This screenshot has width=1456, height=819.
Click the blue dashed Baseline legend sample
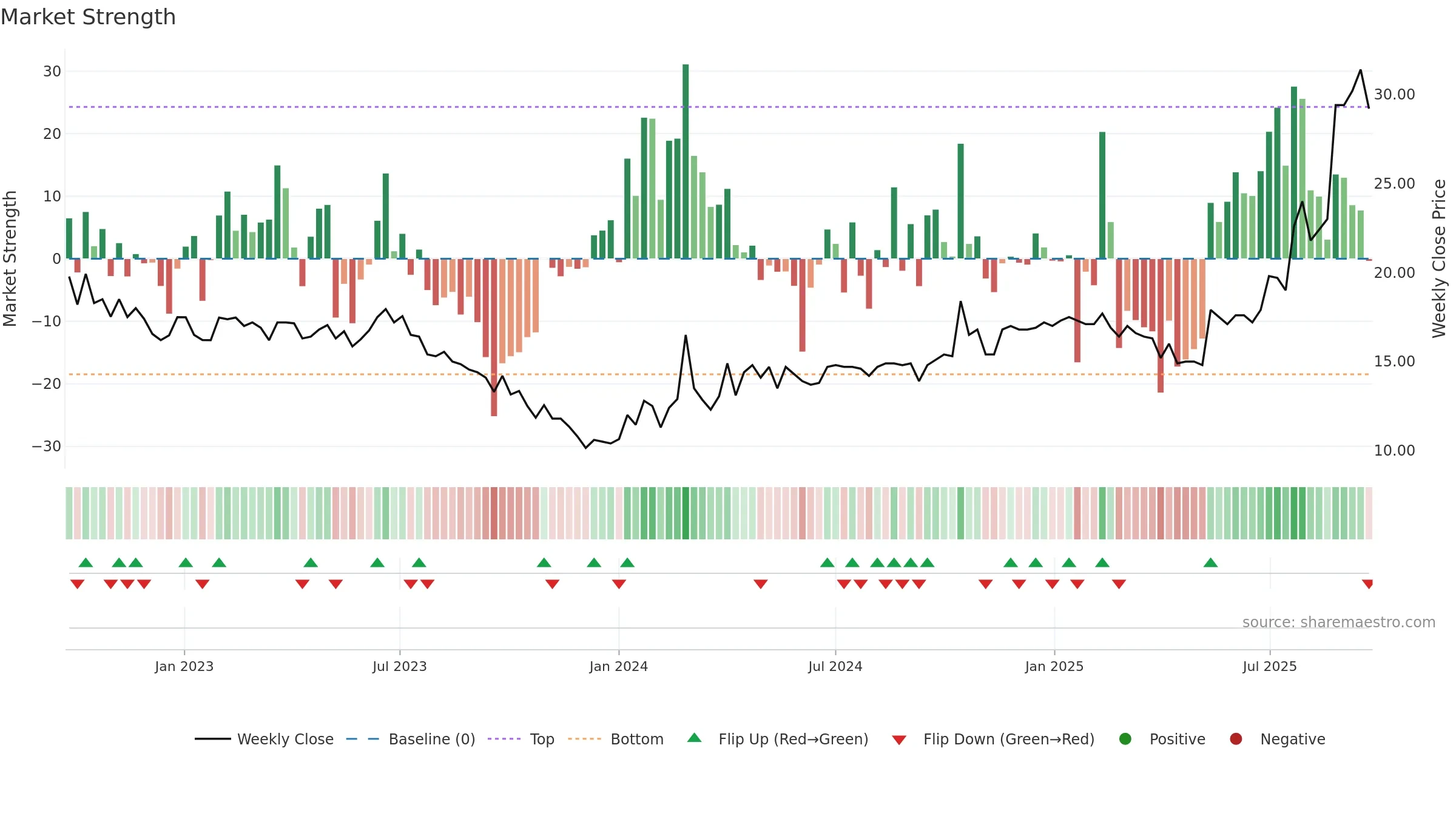(363, 739)
